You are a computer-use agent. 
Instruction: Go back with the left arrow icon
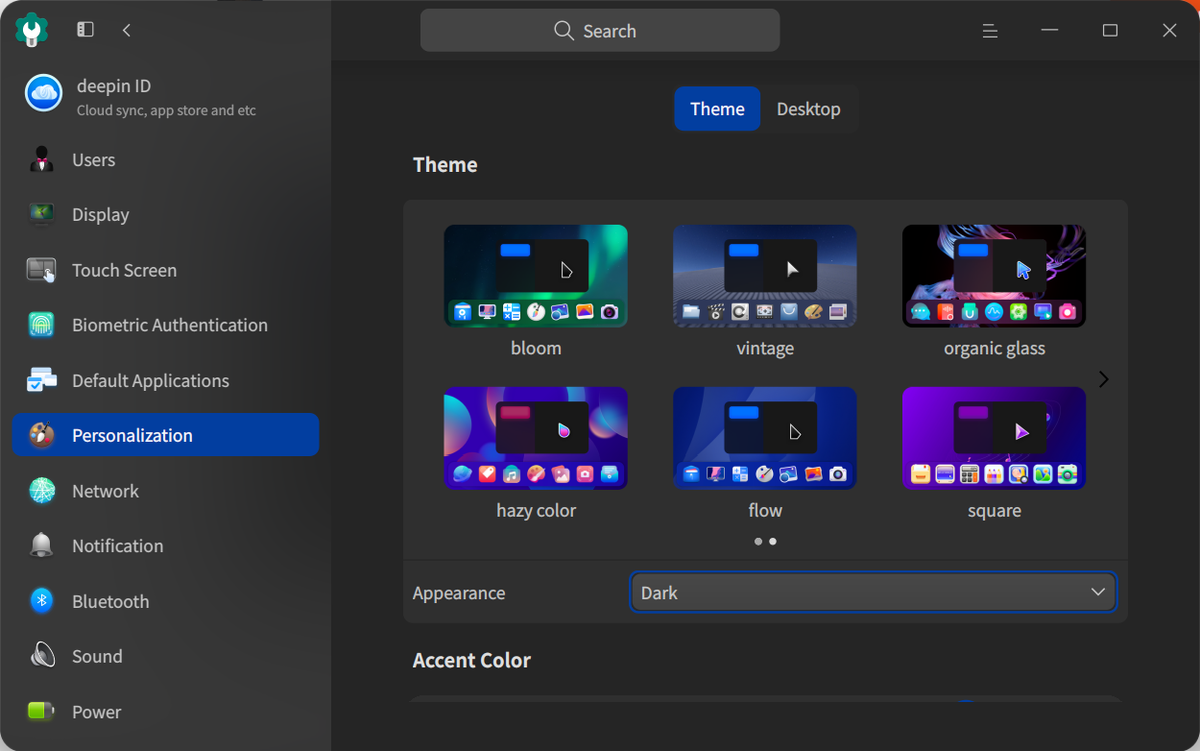127,30
